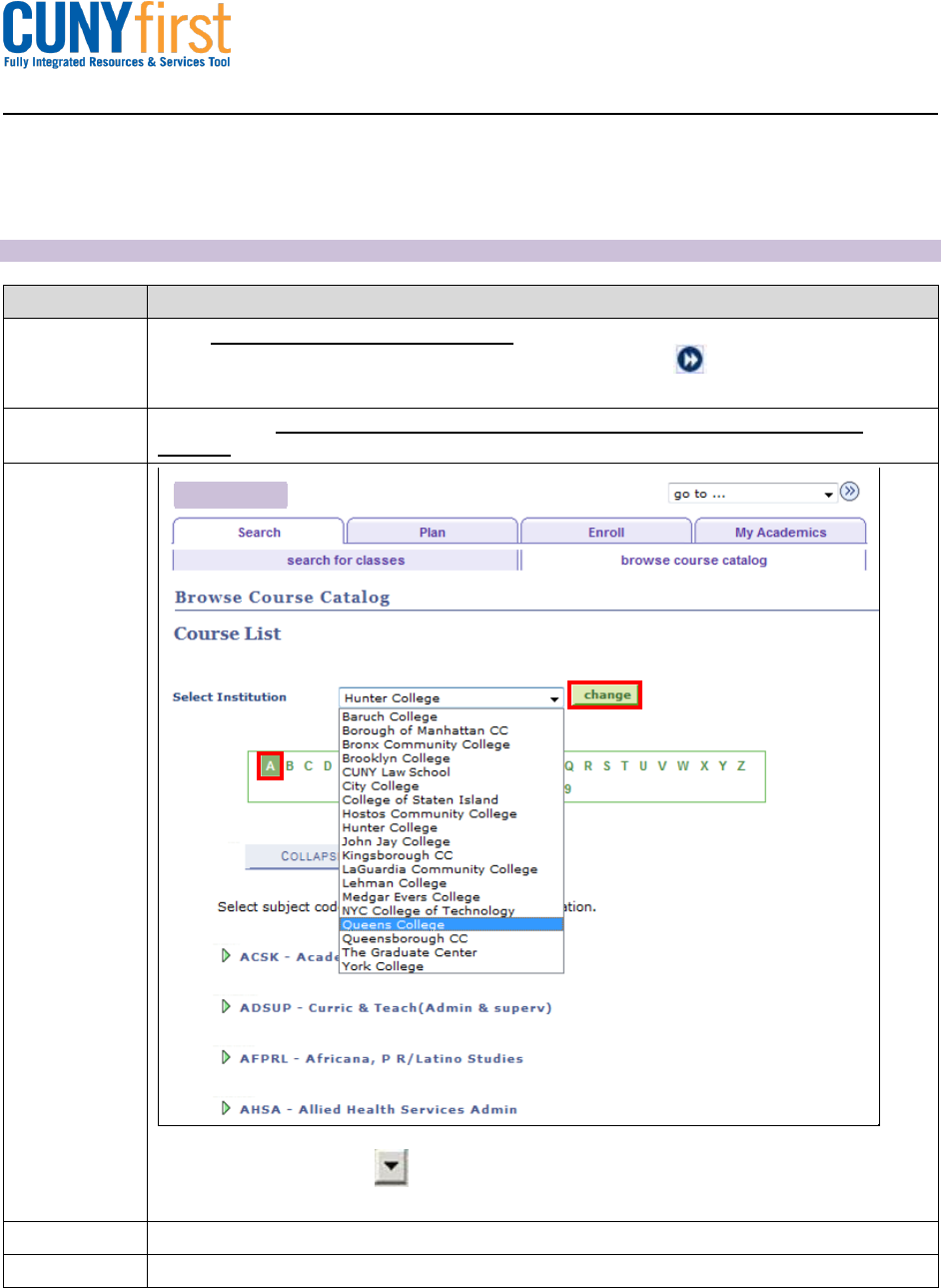Select letter B in the alphabet filter
This screenshot has height=1288, width=941.
291,766
